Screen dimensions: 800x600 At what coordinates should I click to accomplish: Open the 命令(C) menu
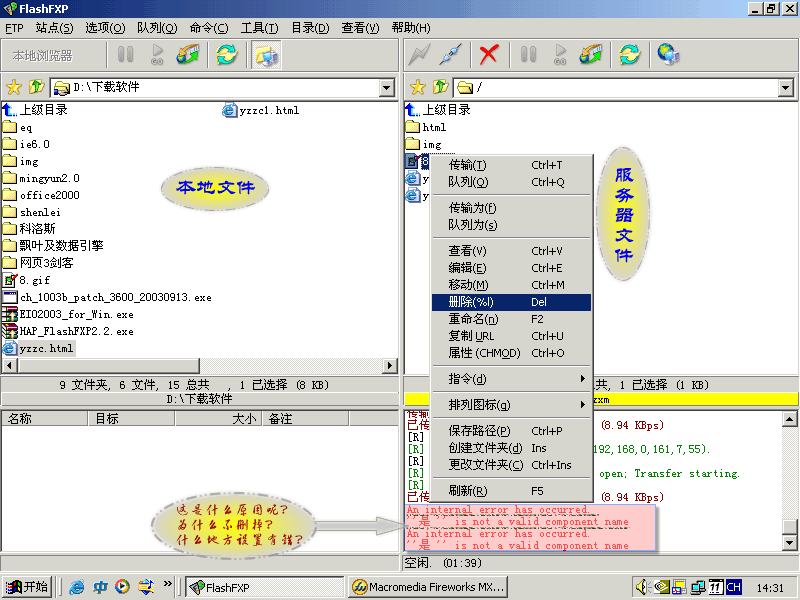tap(209, 28)
